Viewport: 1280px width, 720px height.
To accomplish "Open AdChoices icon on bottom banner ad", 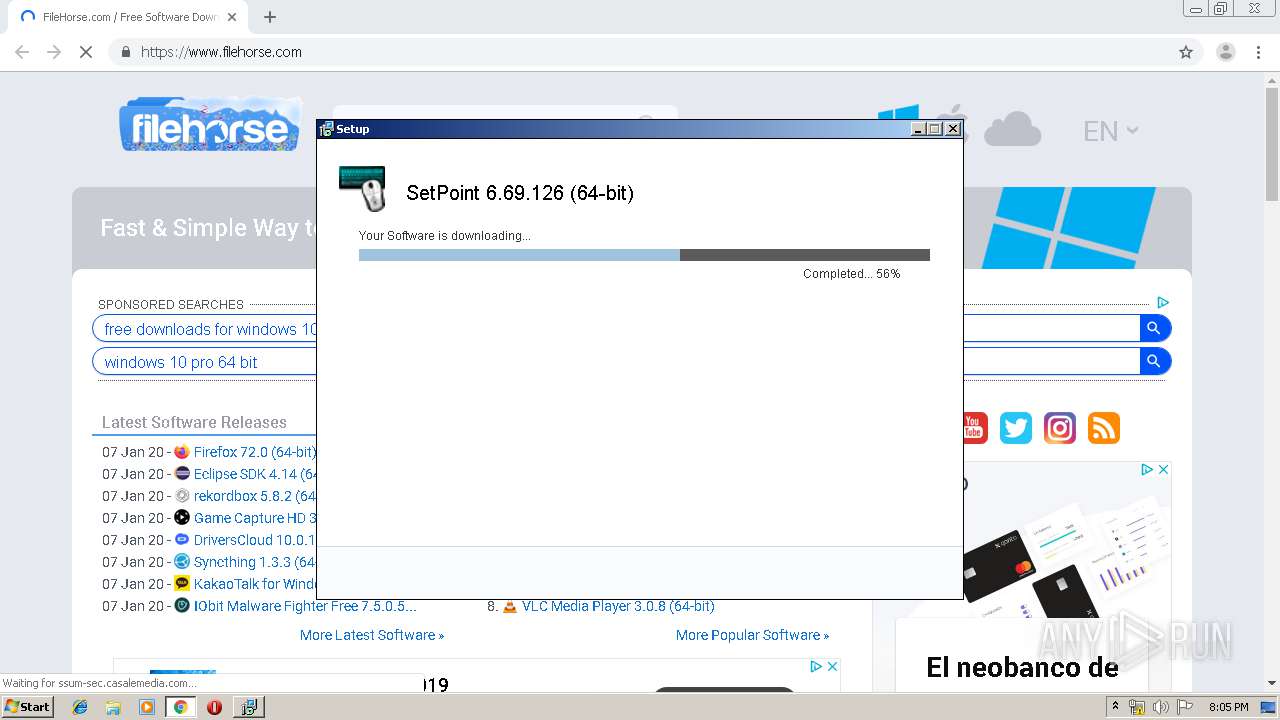I will click(816, 666).
